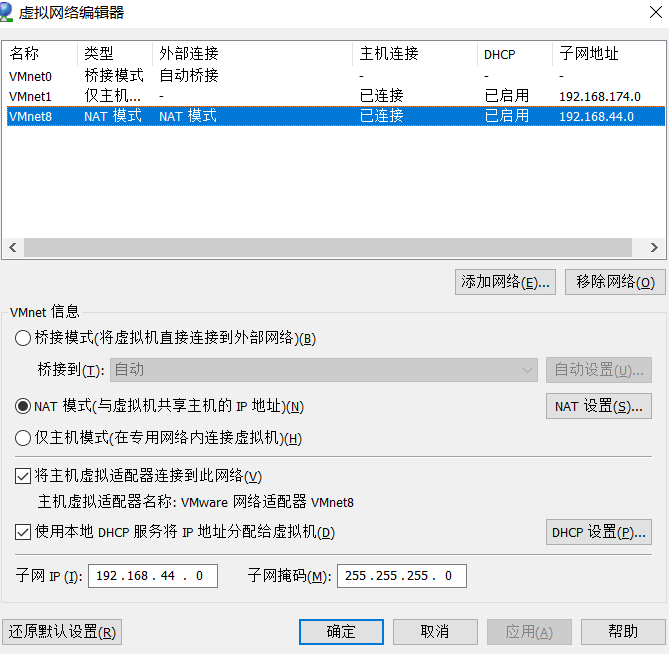
Task: Select the VMnet8 NAT network row
Action: tap(336, 116)
